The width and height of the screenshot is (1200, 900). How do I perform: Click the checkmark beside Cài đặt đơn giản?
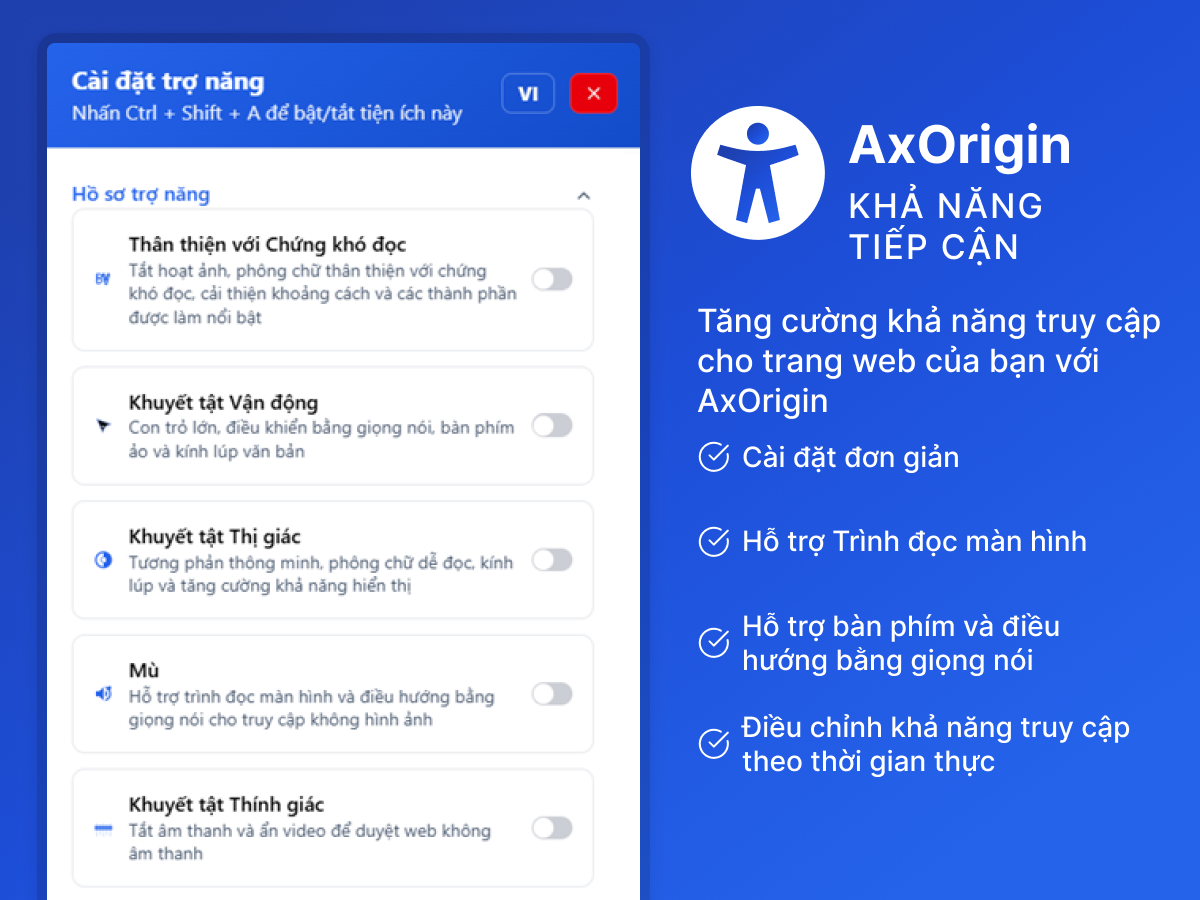tap(713, 458)
